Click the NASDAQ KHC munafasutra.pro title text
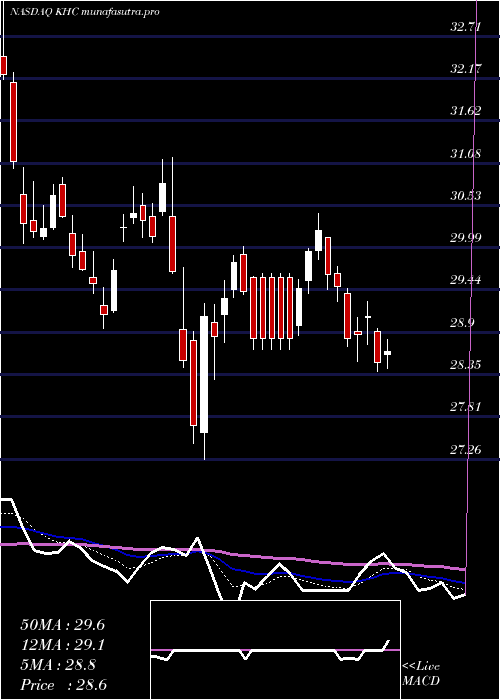This screenshot has width=500, height=700. pos(84,12)
